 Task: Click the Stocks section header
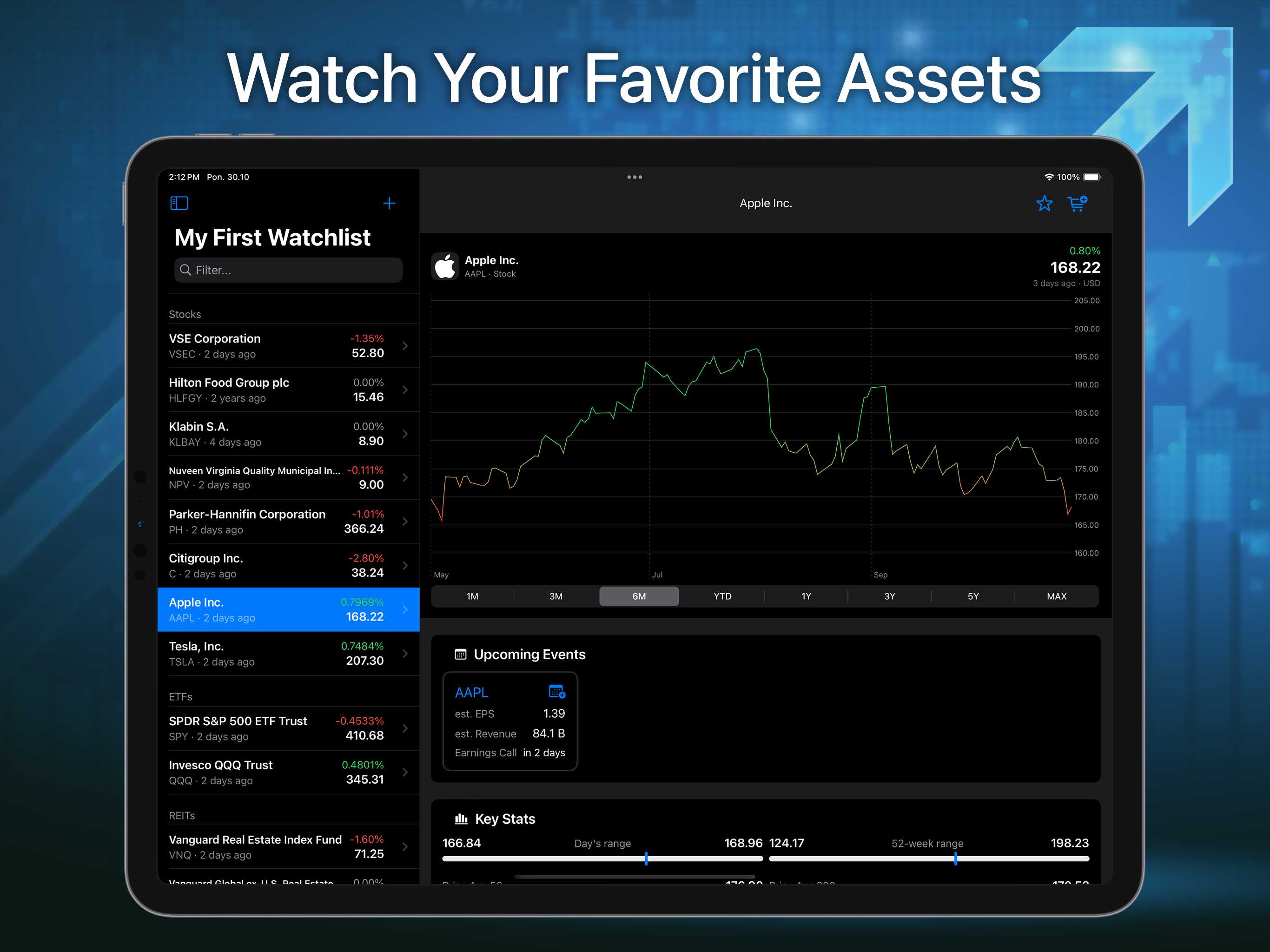185,314
